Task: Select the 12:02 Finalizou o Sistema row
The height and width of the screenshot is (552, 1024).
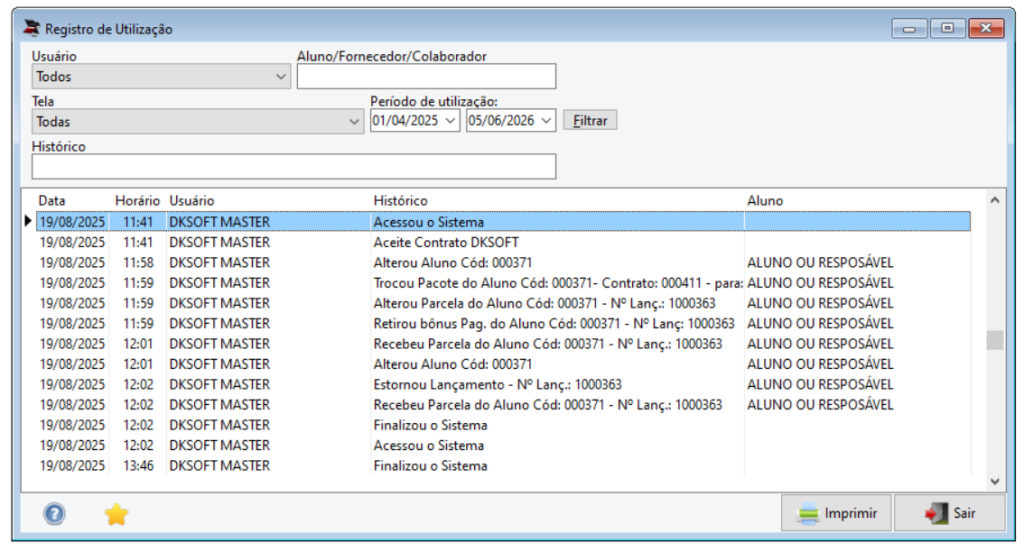Action: (x=504, y=425)
